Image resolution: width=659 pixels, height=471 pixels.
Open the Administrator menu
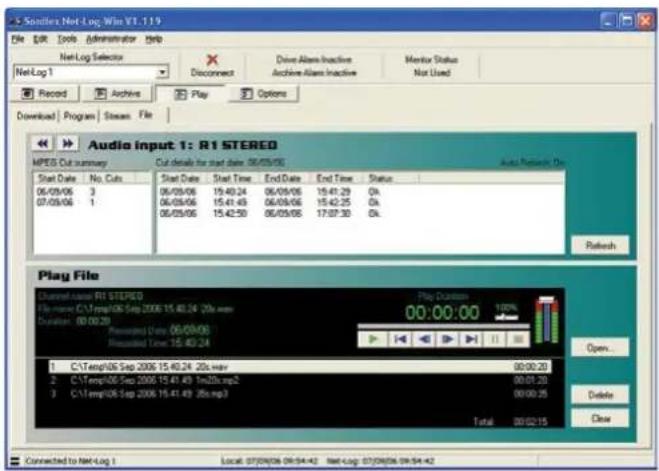coord(111,39)
